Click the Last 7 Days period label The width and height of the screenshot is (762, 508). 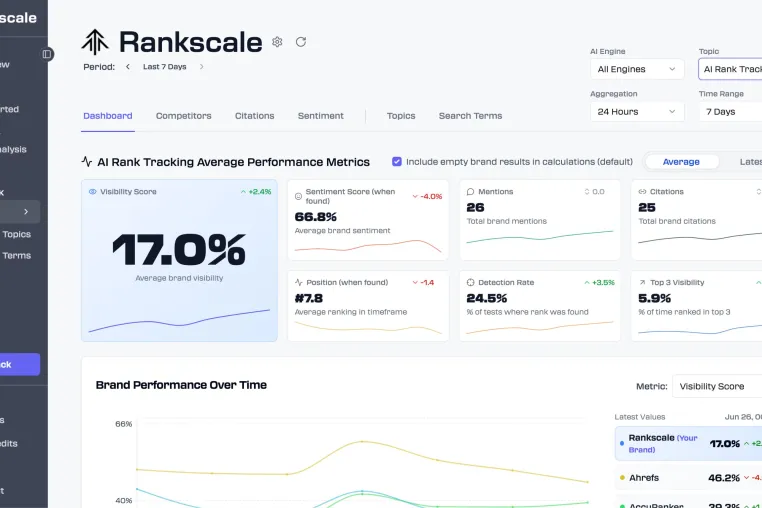pyautogui.click(x=165, y=67)
